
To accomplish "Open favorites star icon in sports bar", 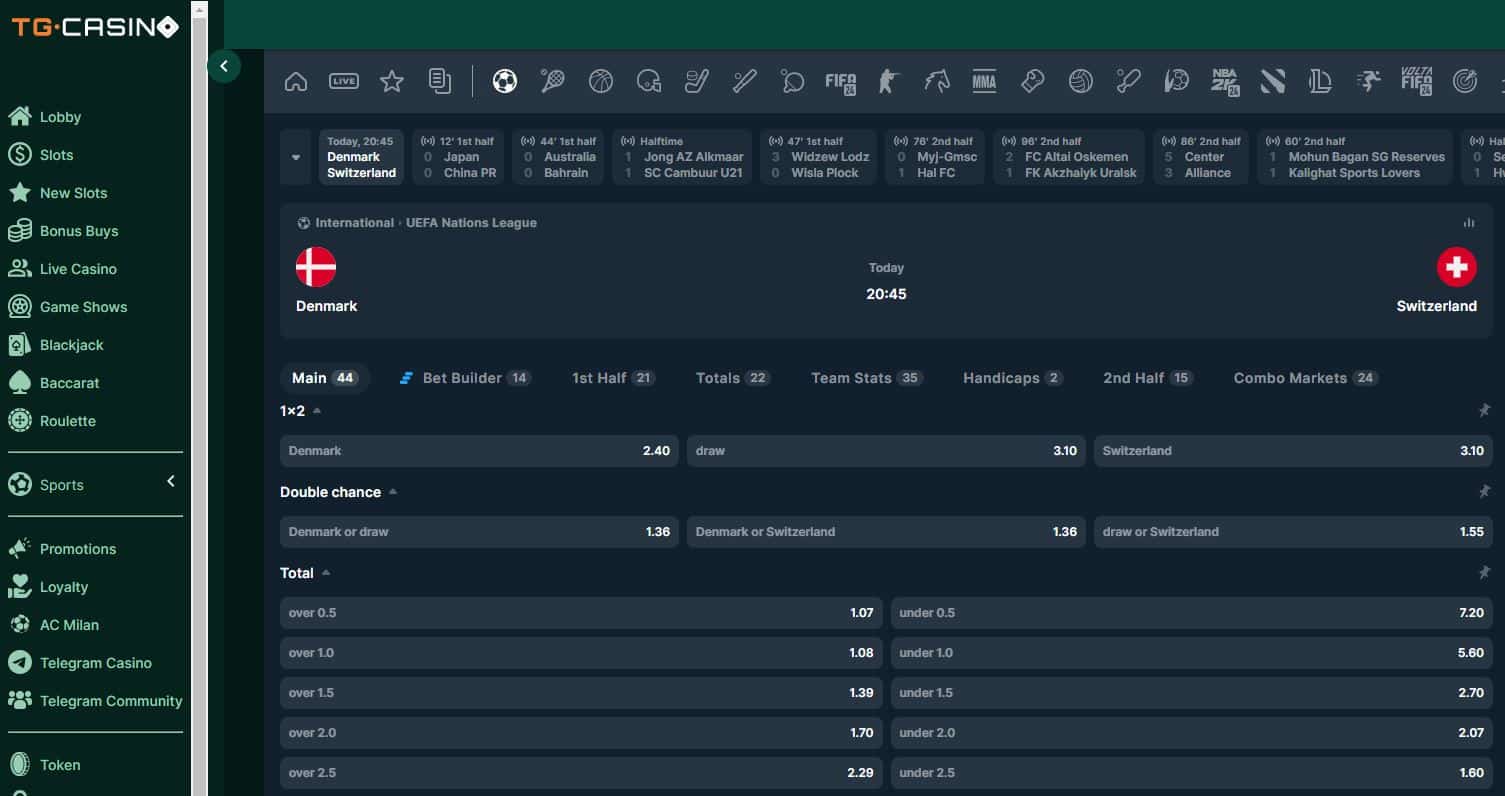I will [392, 82].
